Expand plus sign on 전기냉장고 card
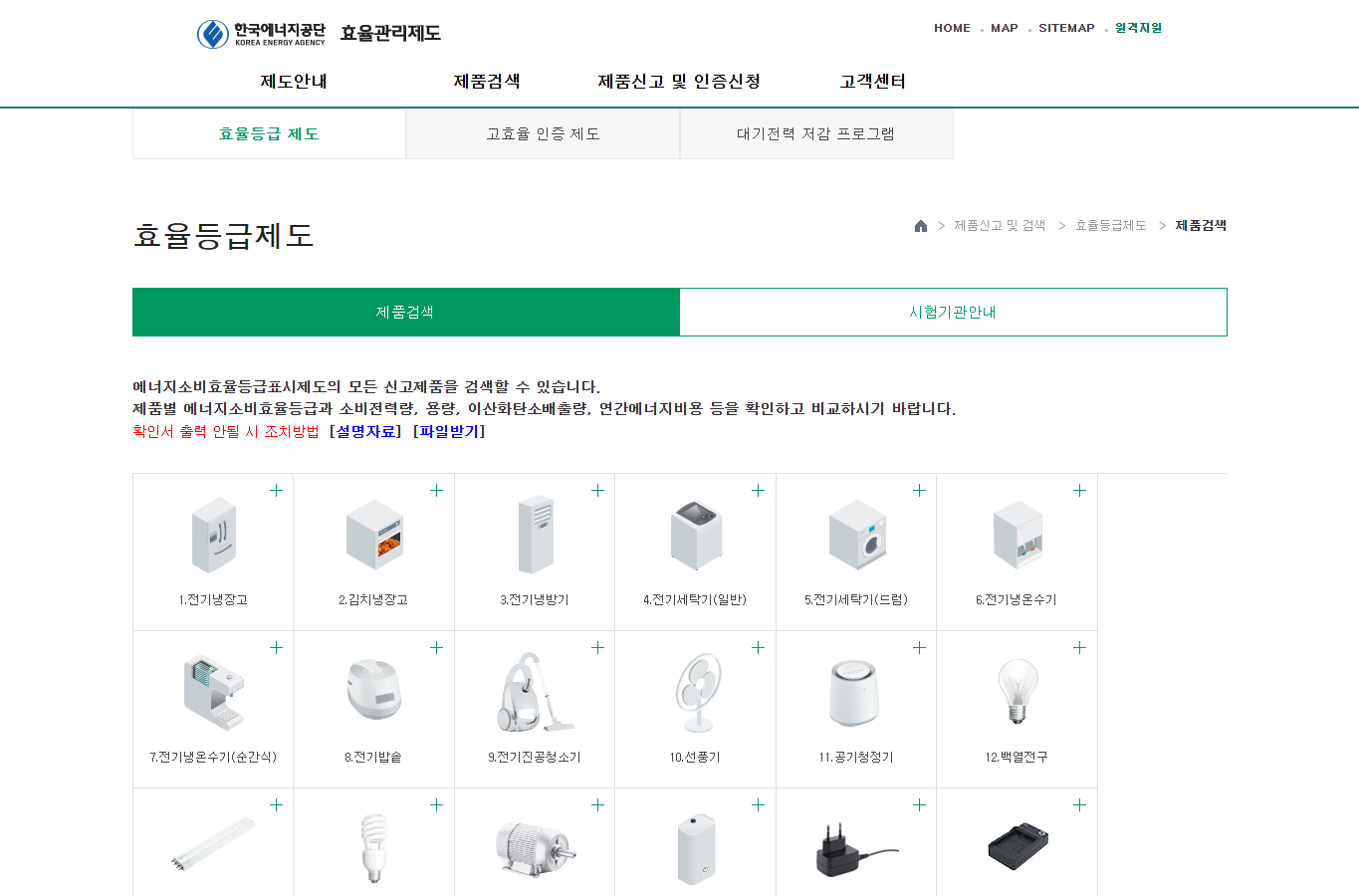1359x896 pixels. pyautogui.click(x=276, y=490)
